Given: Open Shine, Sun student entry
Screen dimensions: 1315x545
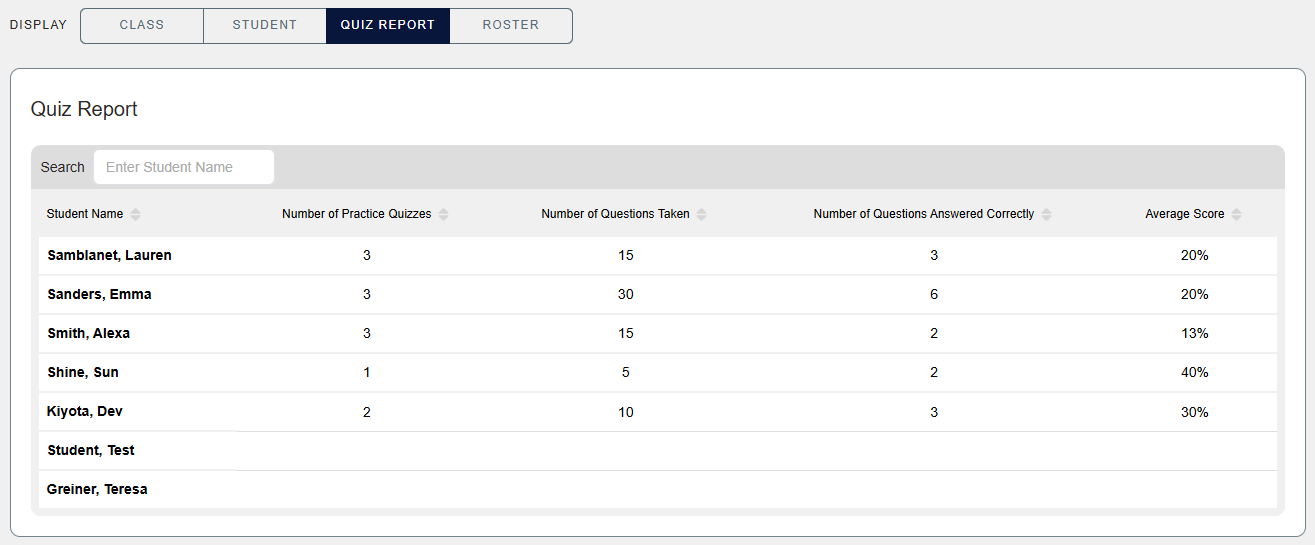Looking at the screenshot, I should pos(83,372).
